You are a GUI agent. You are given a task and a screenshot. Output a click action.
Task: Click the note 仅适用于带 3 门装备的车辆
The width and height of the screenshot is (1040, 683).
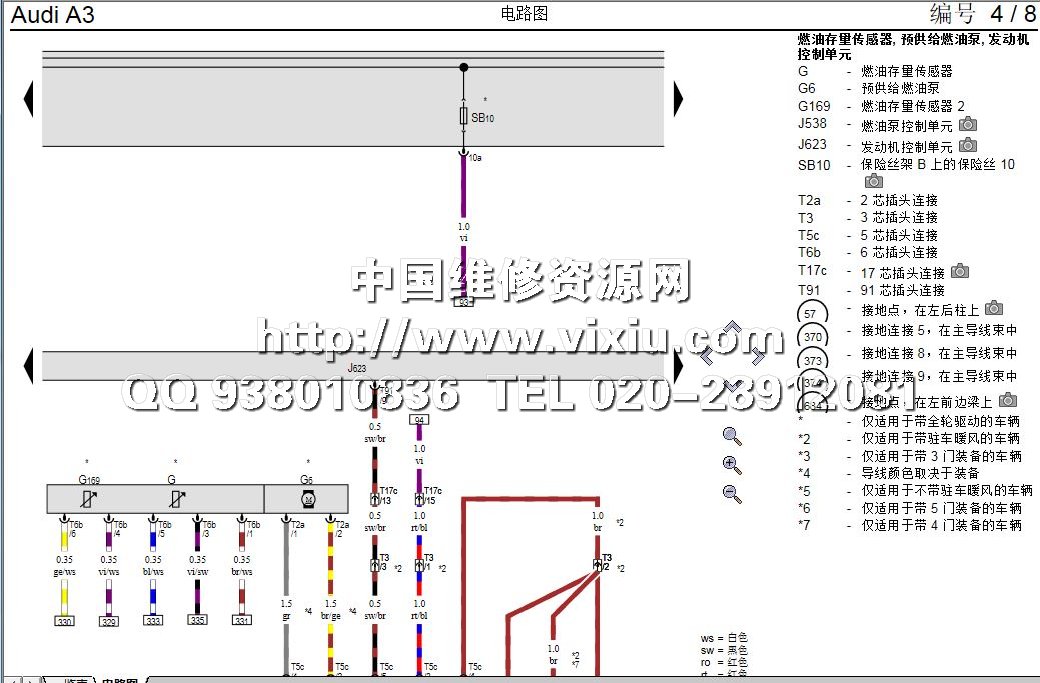point(941,456)
